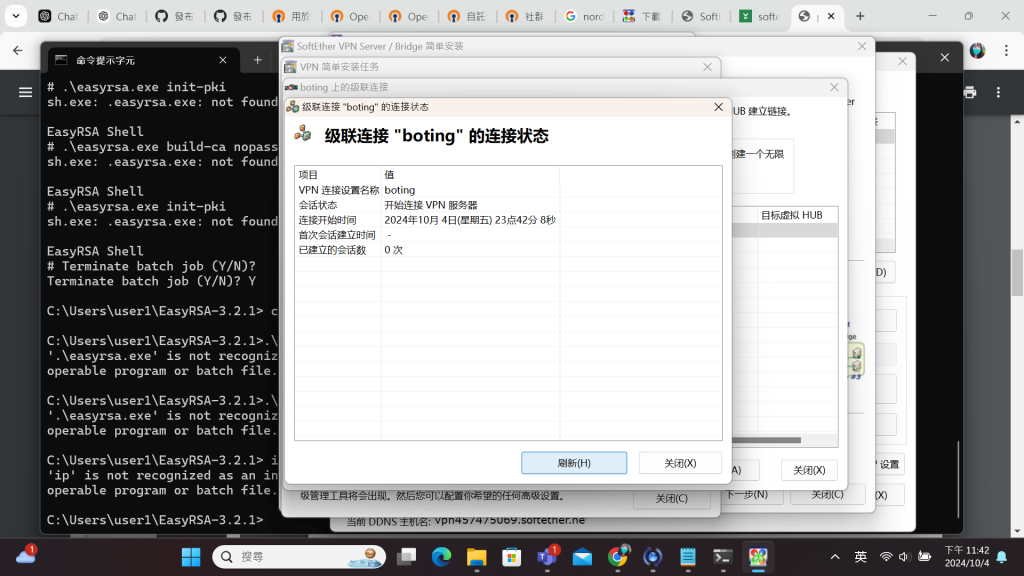Open the Wi-Fi network tray icon
This screenshot has width=1024, height=576.
[886, 557]
